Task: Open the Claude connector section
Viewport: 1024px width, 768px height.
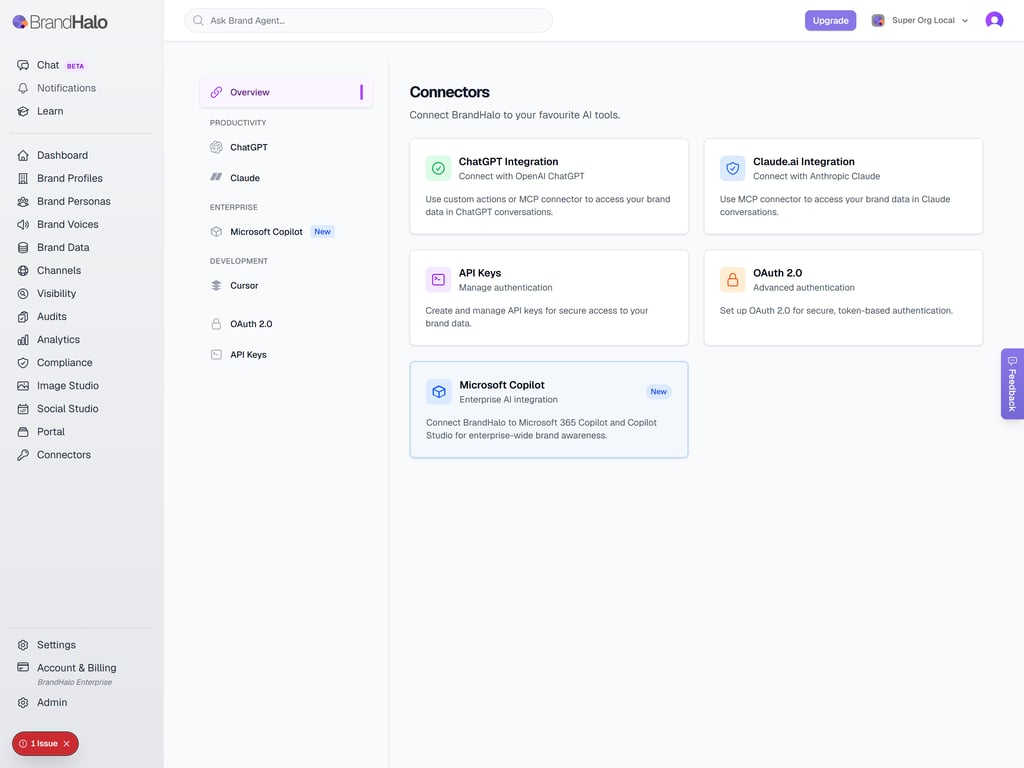Action: pyautogui.click(x=286, y=178)
